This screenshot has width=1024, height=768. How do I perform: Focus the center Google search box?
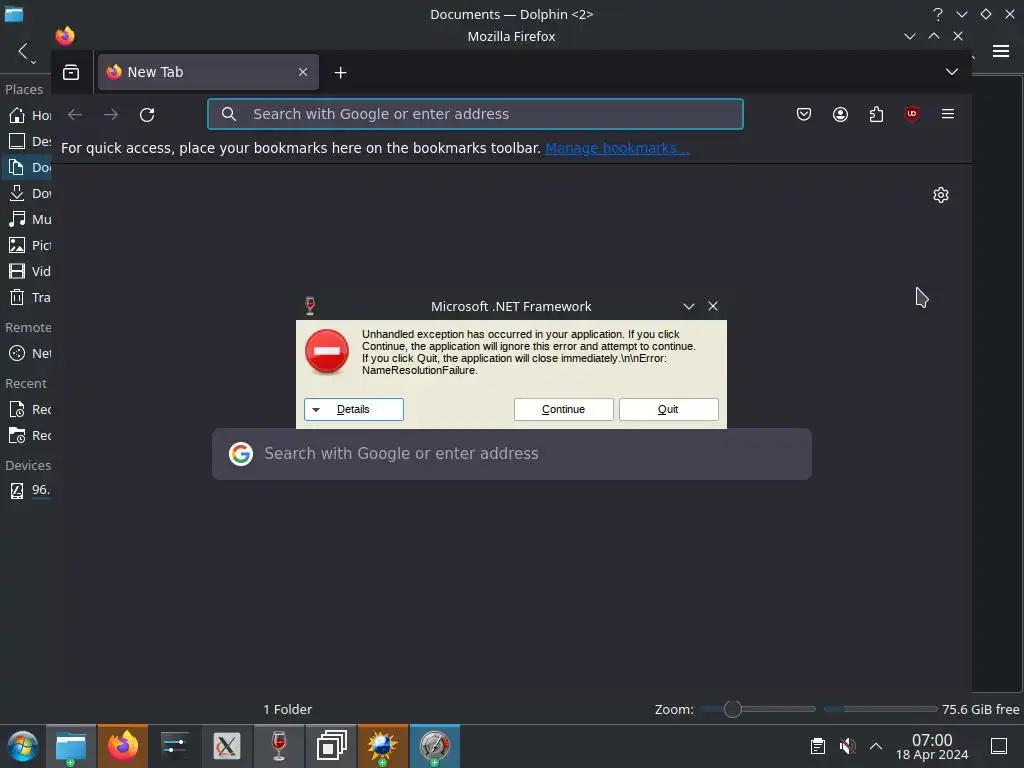[x=512, y=454]
